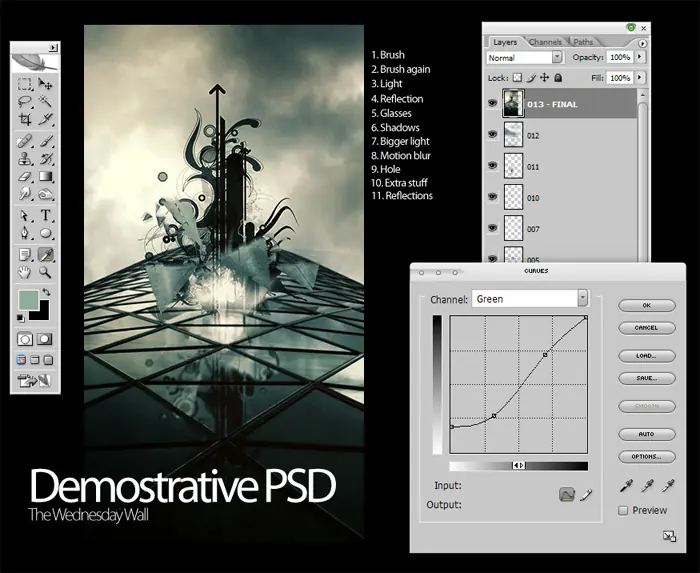Select the Zoom magnifier tool
Viewport: 700px width, 573px height.
point(46,272)
